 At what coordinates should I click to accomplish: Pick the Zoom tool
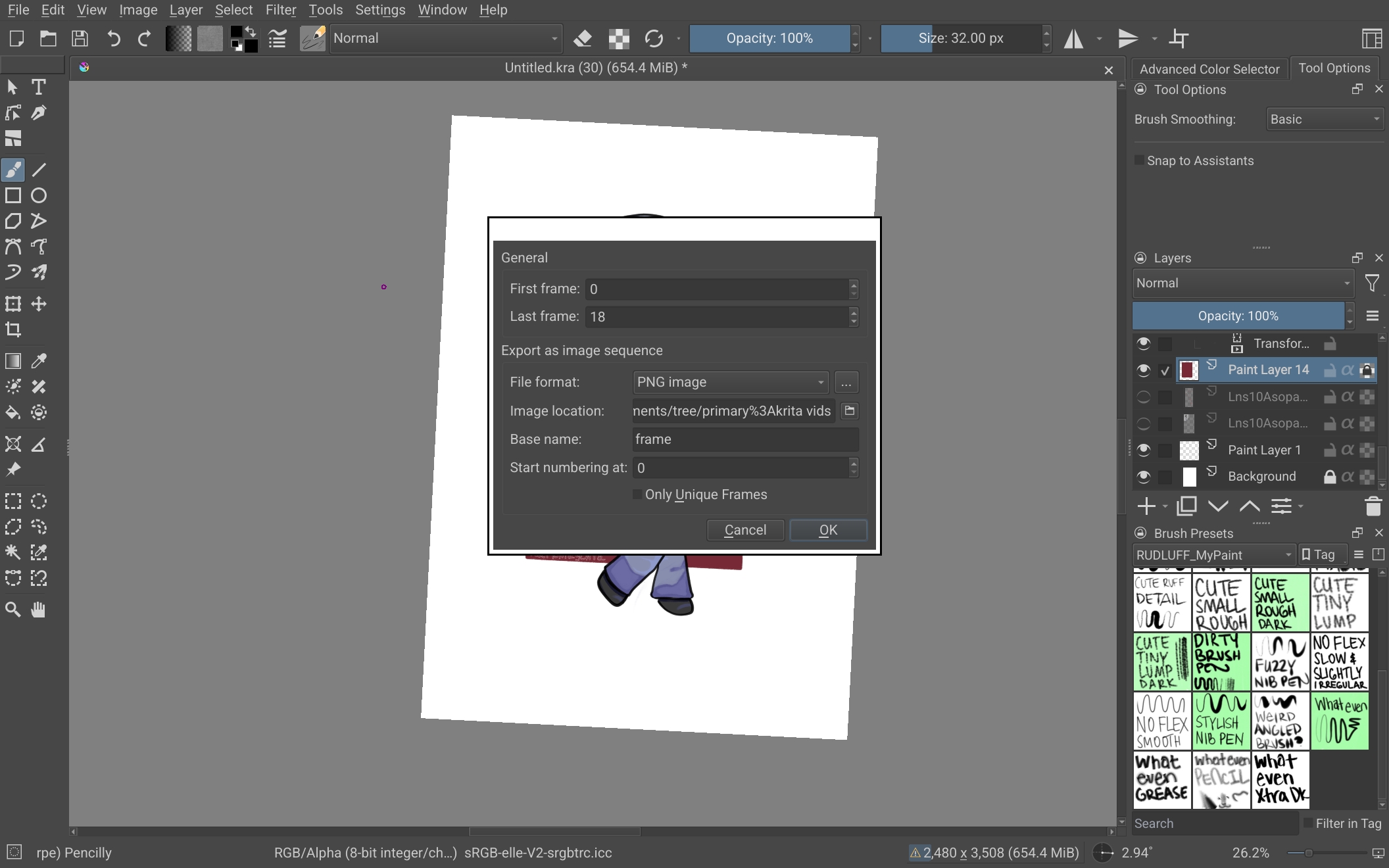[x=13, y=610]
